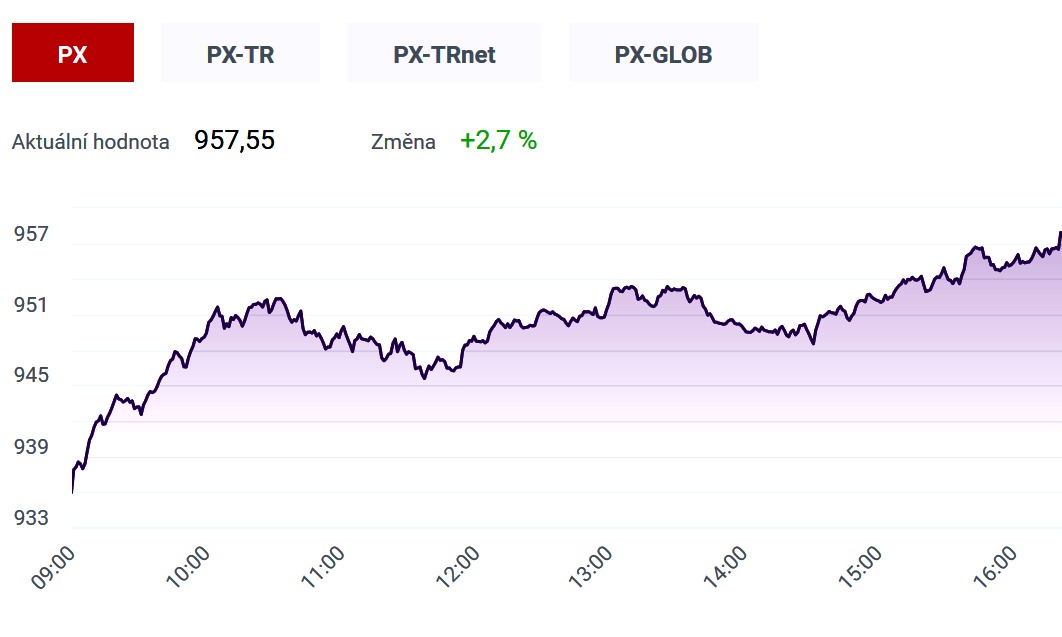Screen dimensions: 1062x637
Task: Click the current value 957,55
Action: [234, 140]
